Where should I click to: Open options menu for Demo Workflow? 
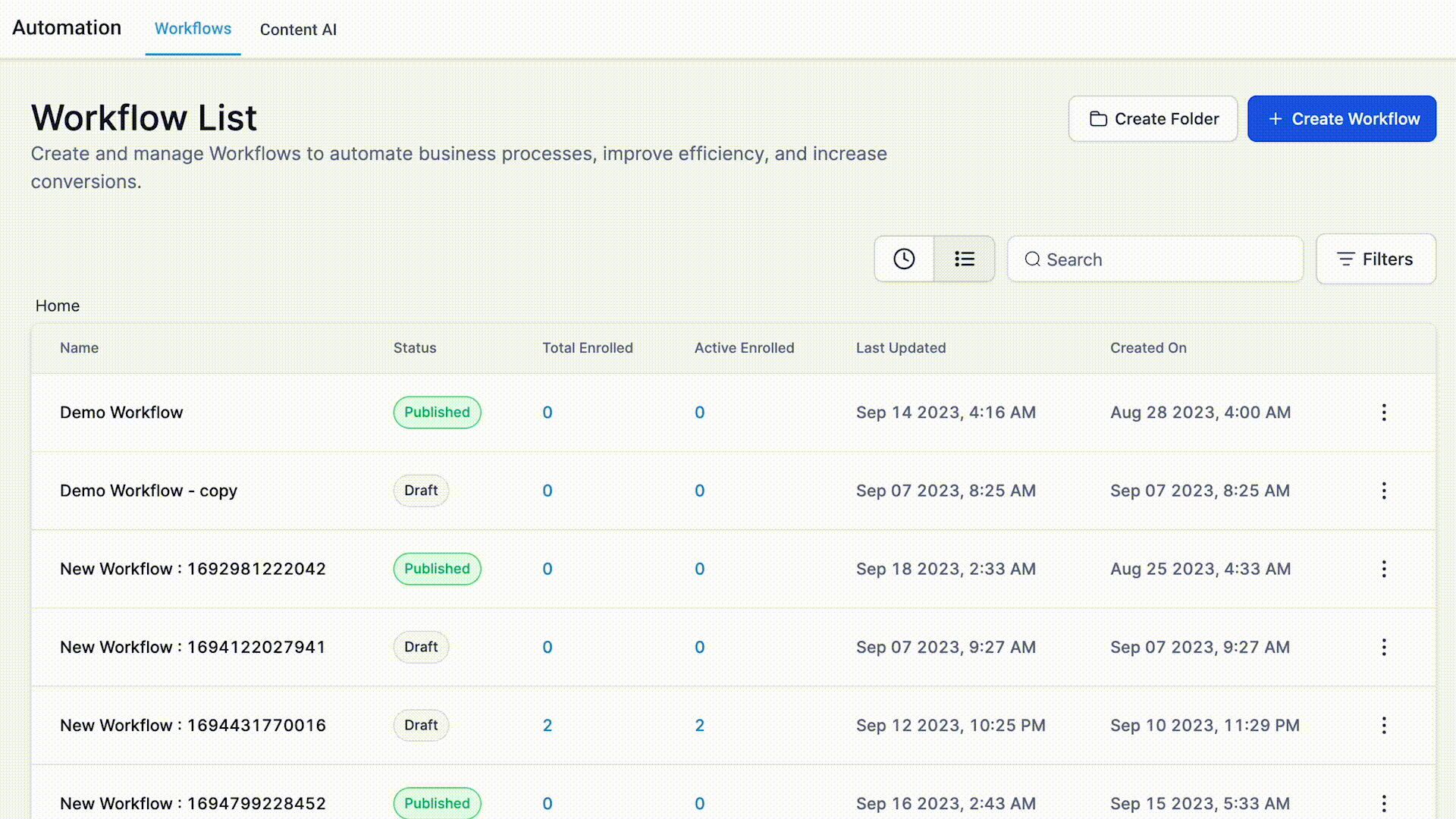point(1383,413)
